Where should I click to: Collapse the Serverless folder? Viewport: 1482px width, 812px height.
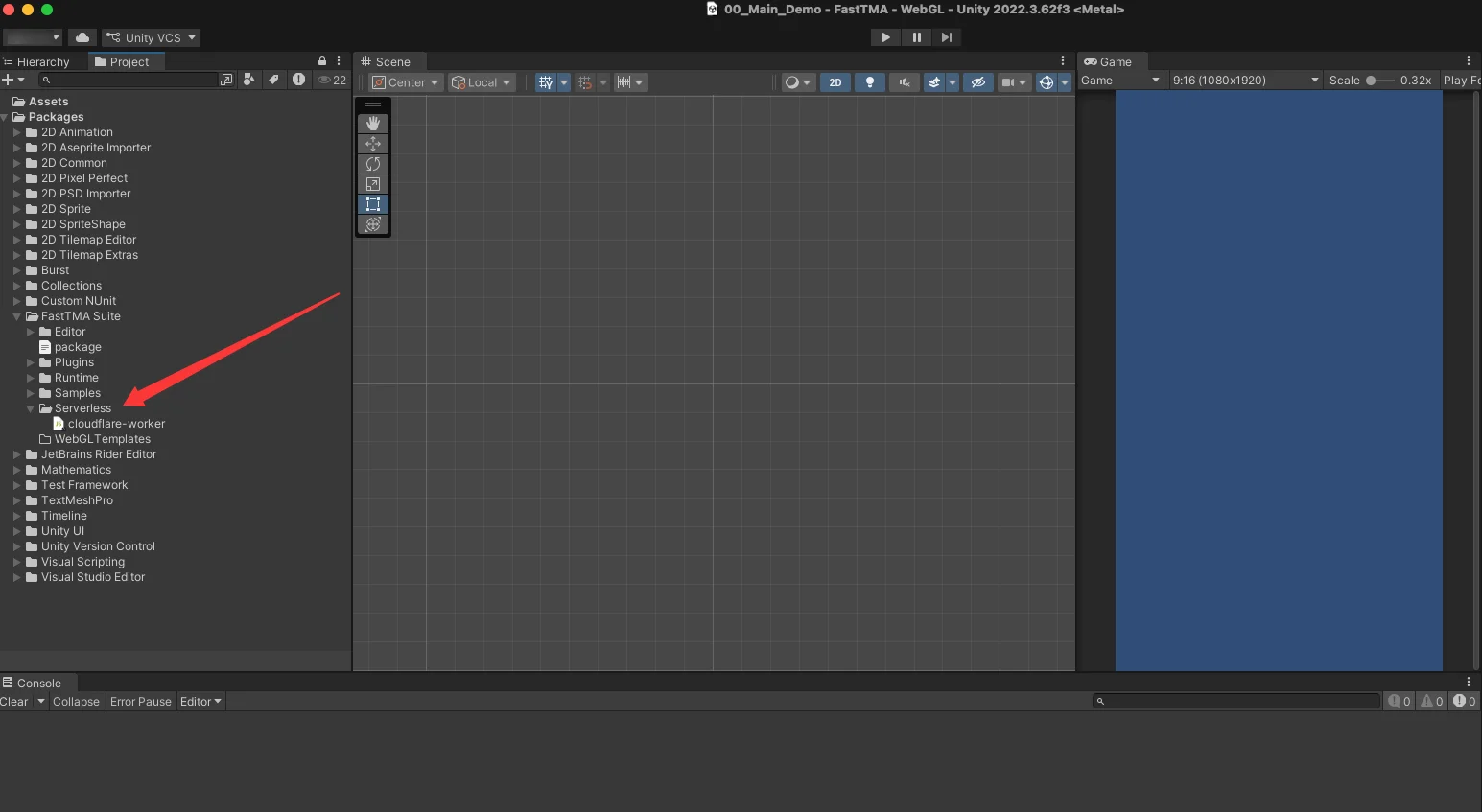[31, 408]
